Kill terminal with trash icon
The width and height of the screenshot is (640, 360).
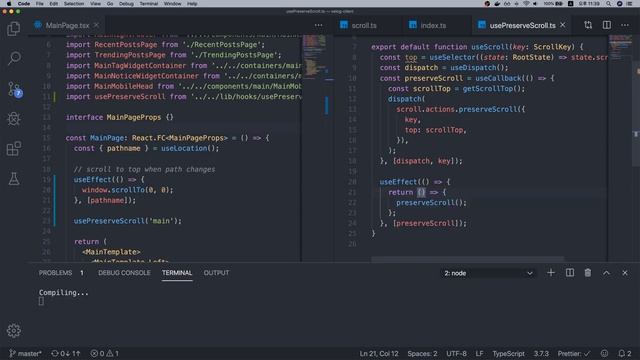(588, 273)
